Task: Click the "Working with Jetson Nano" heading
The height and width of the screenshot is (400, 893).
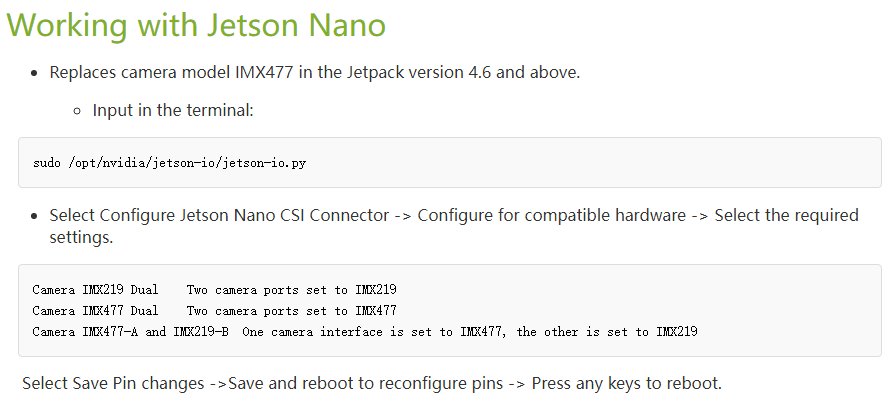Action: point(196,25)
